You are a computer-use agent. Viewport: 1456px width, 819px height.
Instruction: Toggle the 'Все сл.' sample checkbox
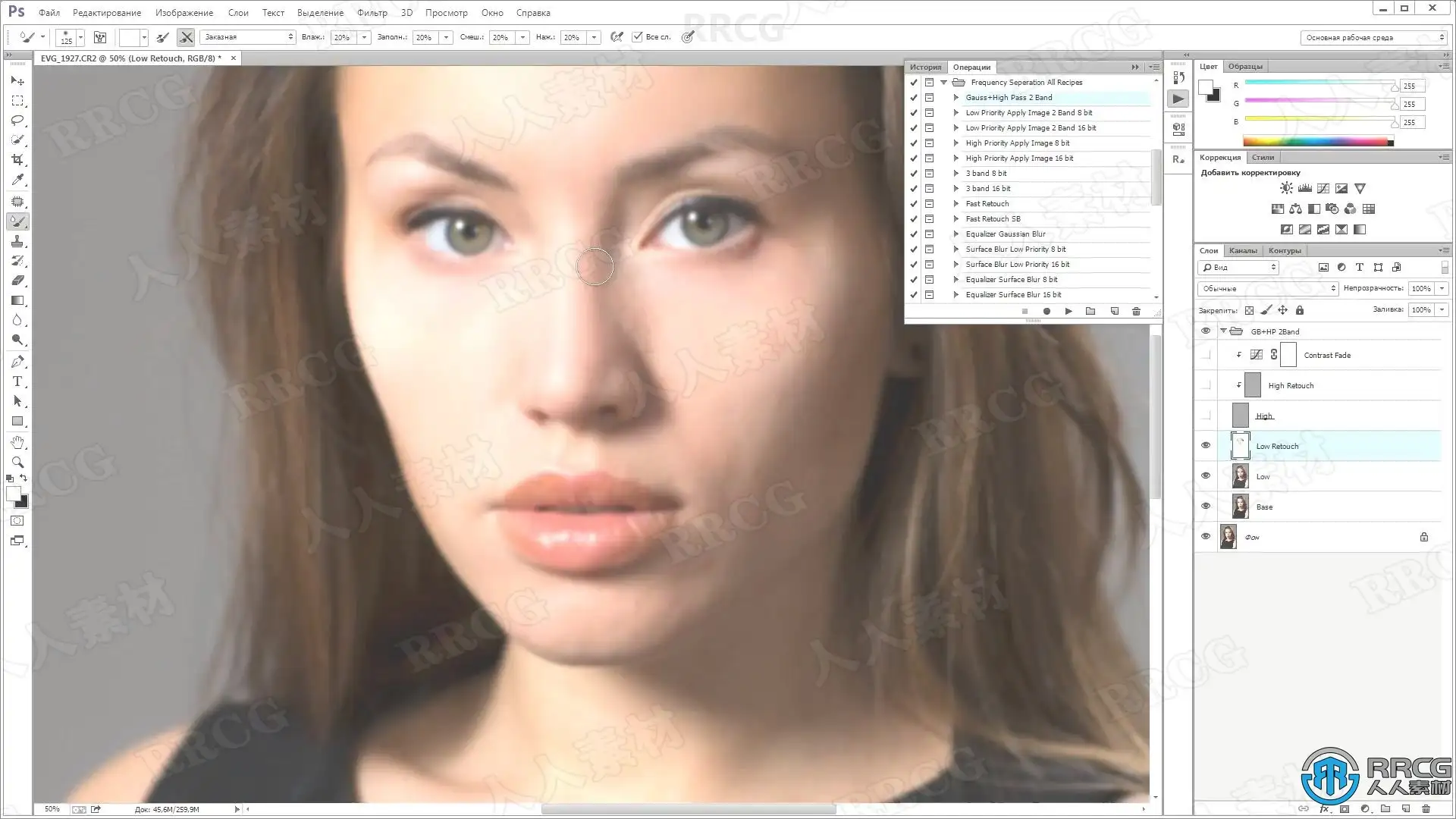click(637, 36)
